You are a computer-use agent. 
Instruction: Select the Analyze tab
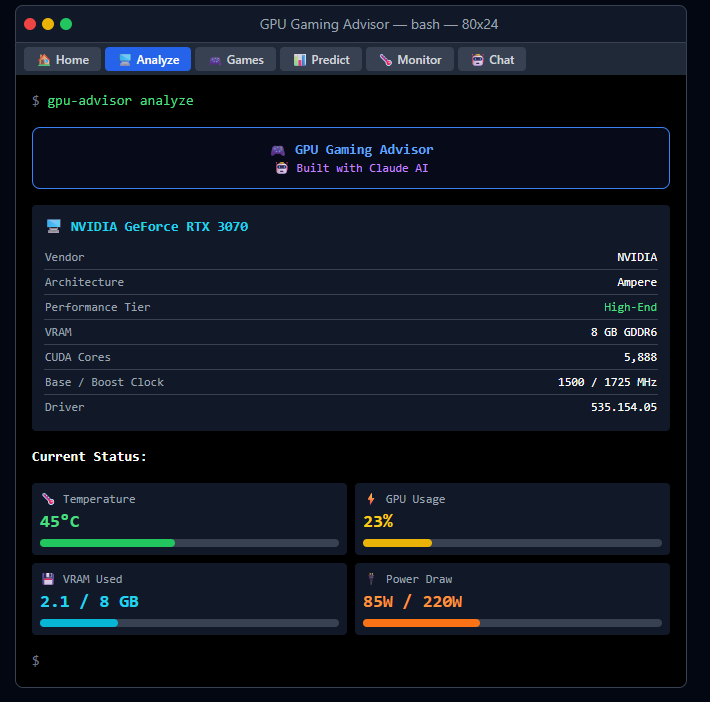coord(148,59)
